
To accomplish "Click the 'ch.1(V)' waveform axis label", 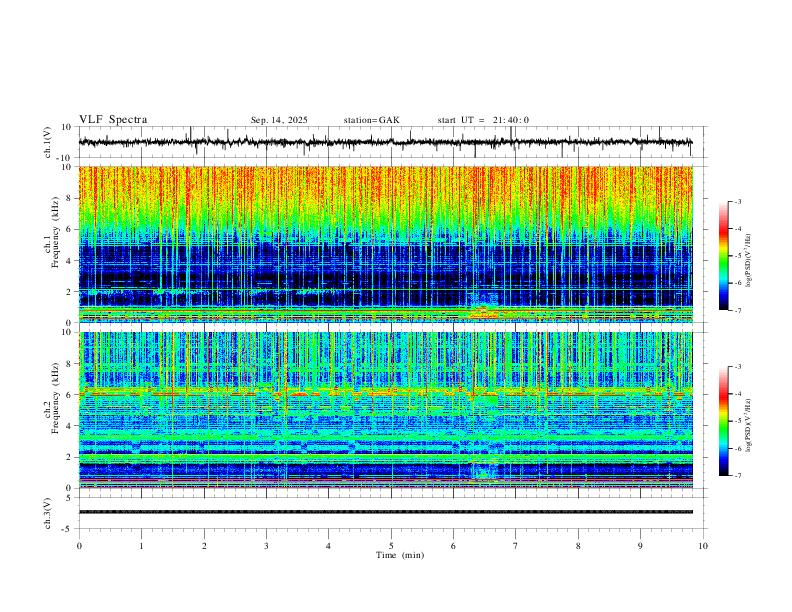I will click(48, 142).
